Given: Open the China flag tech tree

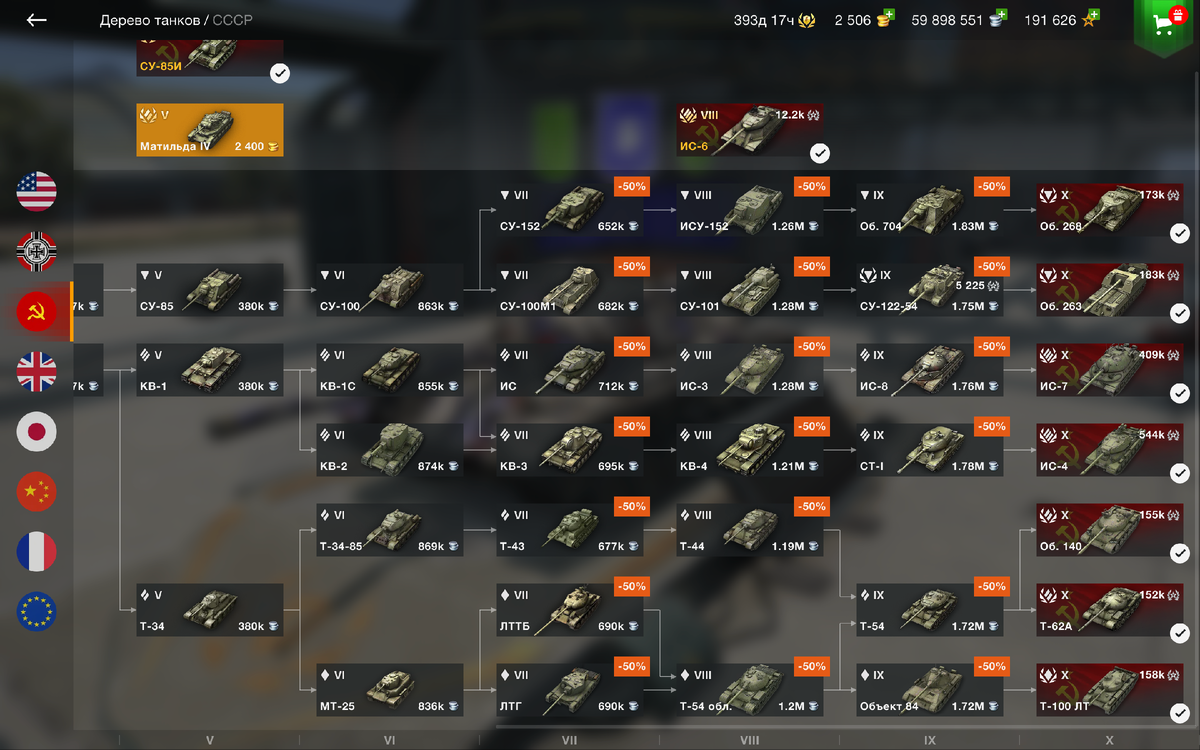Looking at the screenshot, I should coord(37,492).
